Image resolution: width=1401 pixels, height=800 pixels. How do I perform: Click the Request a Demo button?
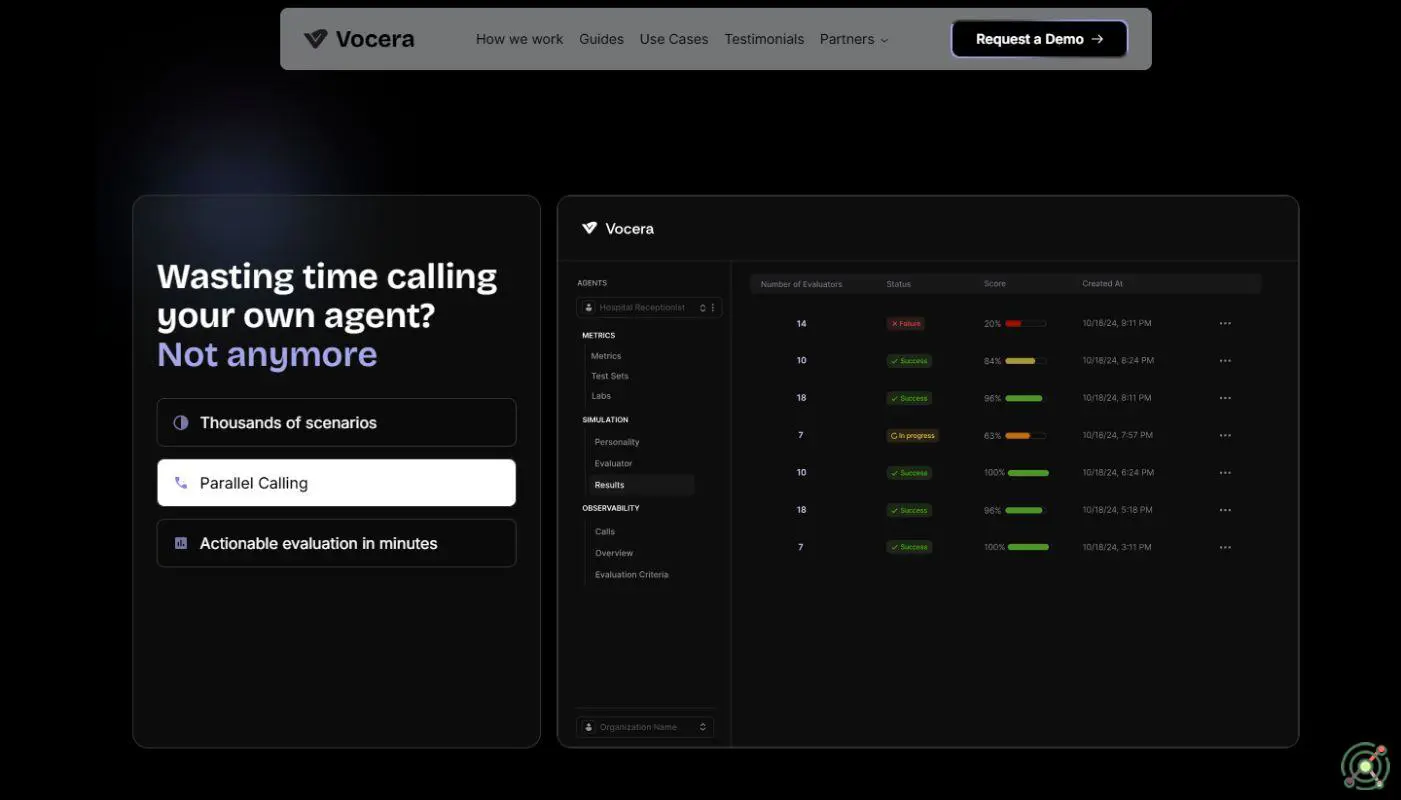1039,39
